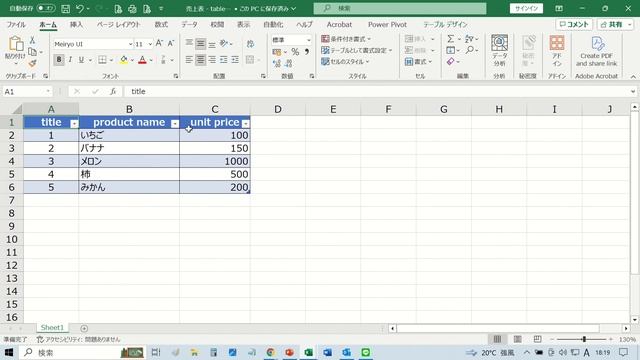Image resolution: width=640 pixels, height=360 pixels.
Task: Click the Comma Style icon
Action: point(307,52)
